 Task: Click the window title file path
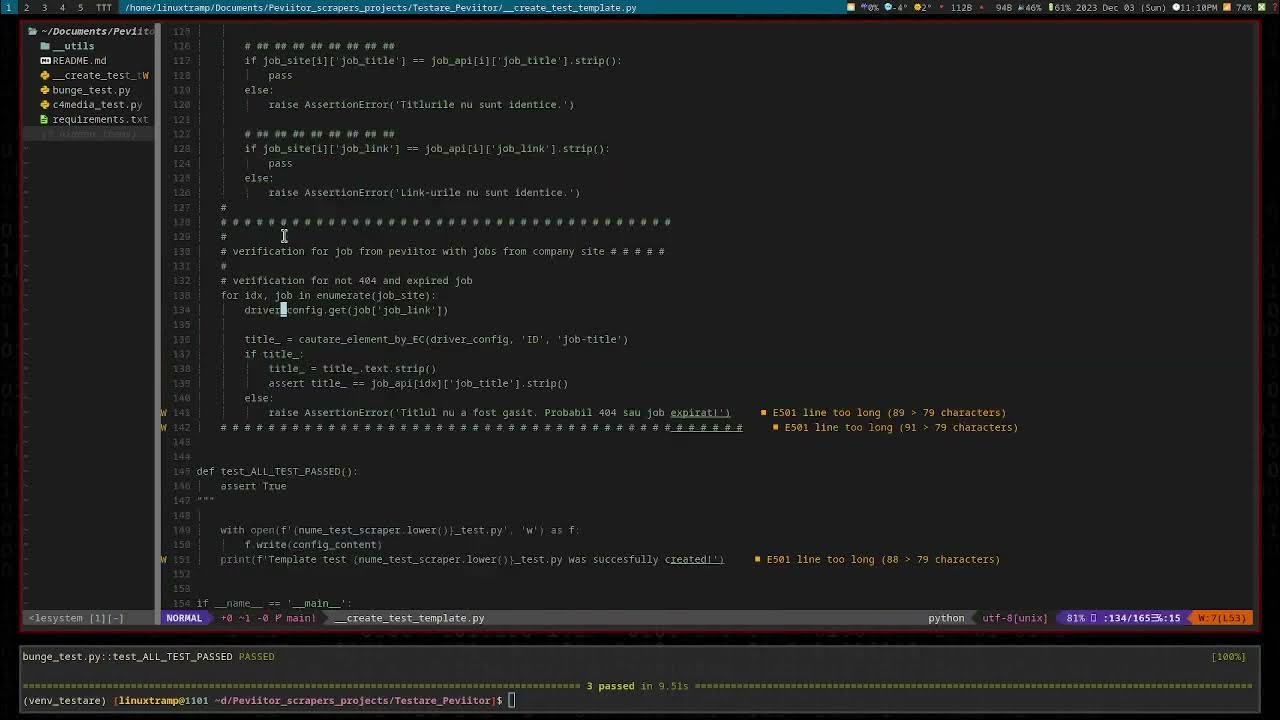pos(380,7)
